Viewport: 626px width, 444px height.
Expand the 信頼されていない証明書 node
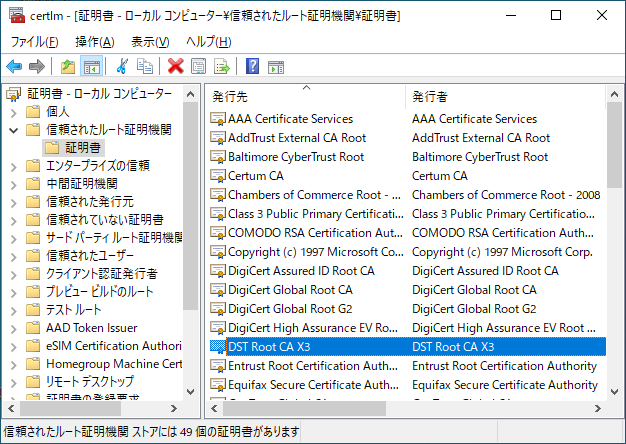click(x=14, y=220)
